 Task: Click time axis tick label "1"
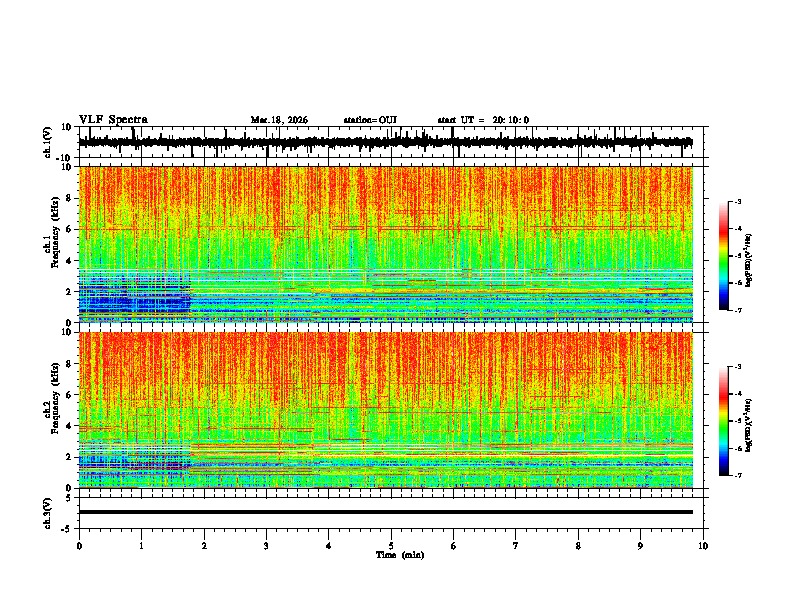pos(141,546)
